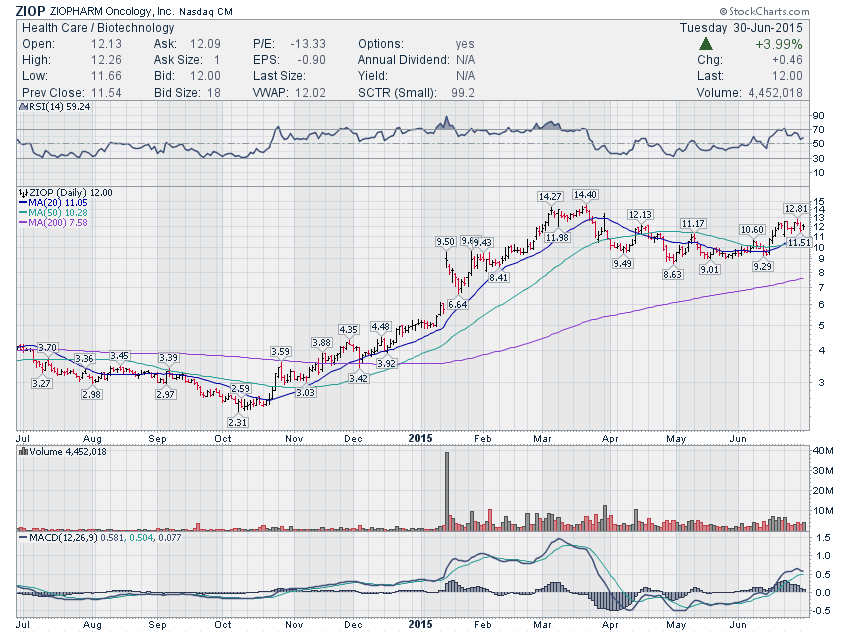Click the 12.81 price label near June end
Viewport: 850px width, 633px height.
point(796,209)
